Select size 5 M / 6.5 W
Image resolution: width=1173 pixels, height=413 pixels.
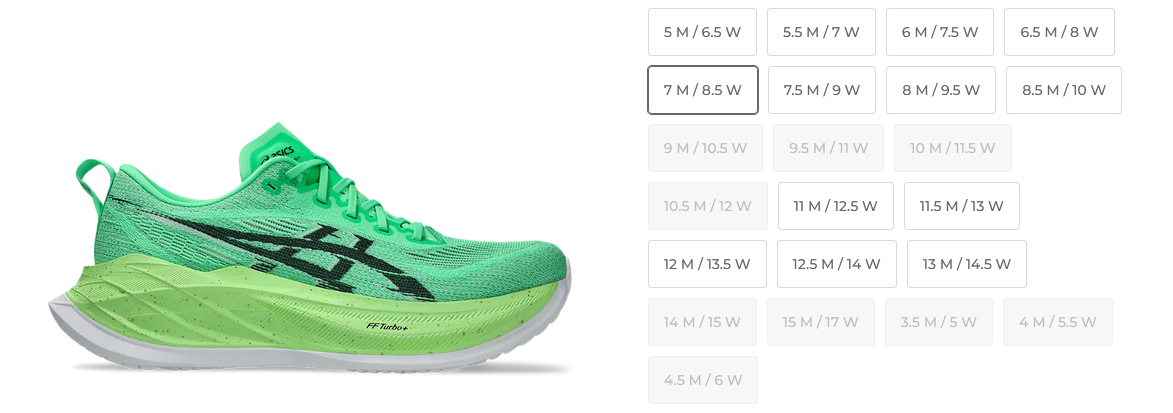click(x=702, y=32)
